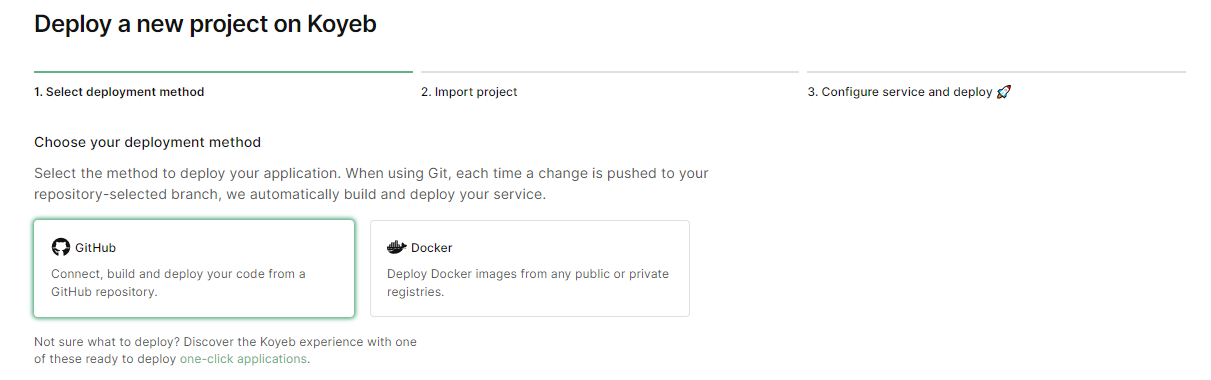
Task: Click the Docker label text
Action: [432, 248]
